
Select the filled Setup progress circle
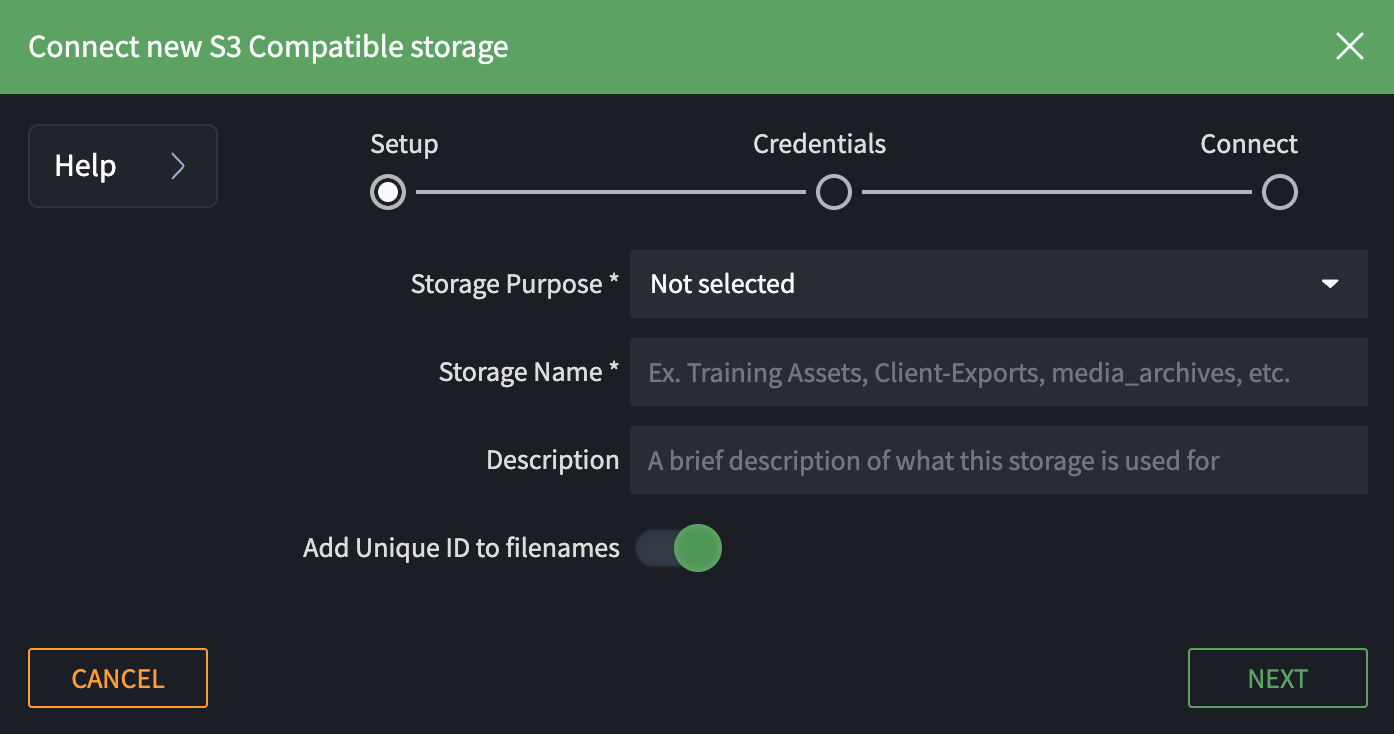[x=388, y=191]
